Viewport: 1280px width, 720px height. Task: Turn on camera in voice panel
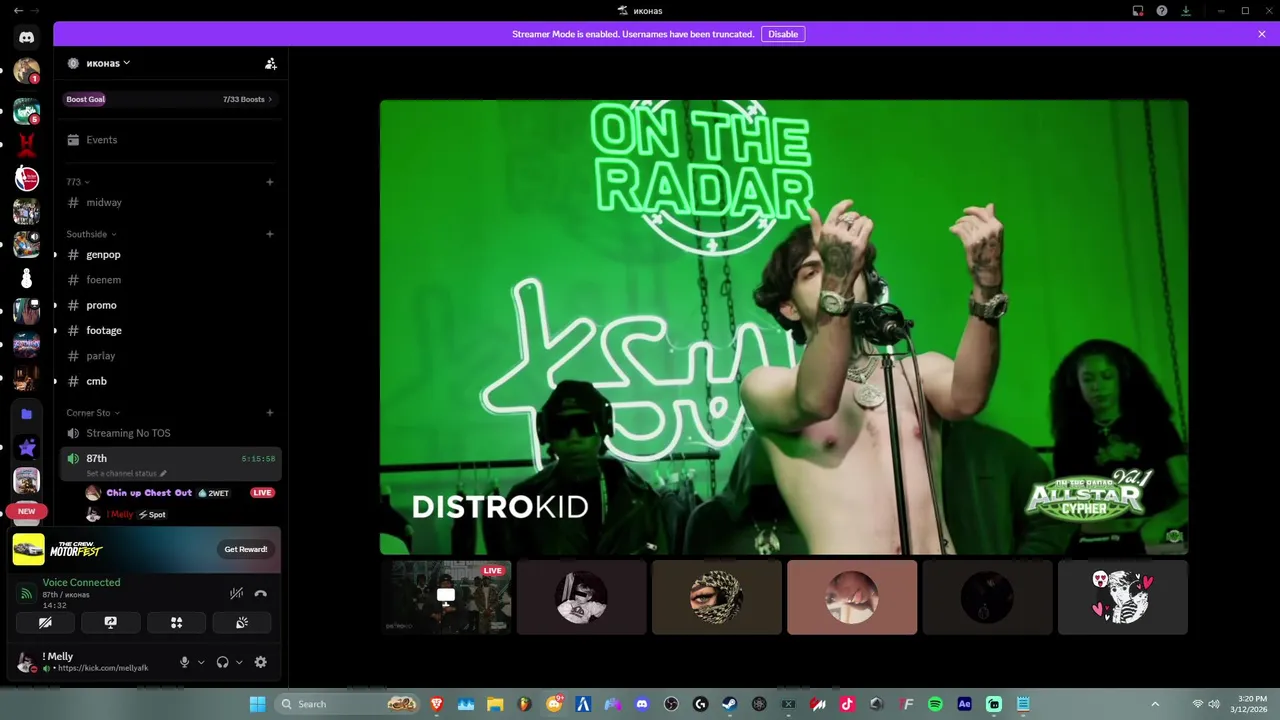click(x=45, y=622)
